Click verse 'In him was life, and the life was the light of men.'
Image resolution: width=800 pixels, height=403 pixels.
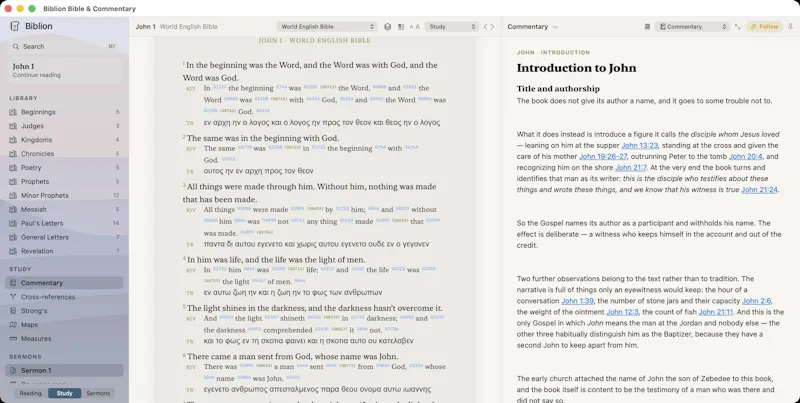point(276,260)
